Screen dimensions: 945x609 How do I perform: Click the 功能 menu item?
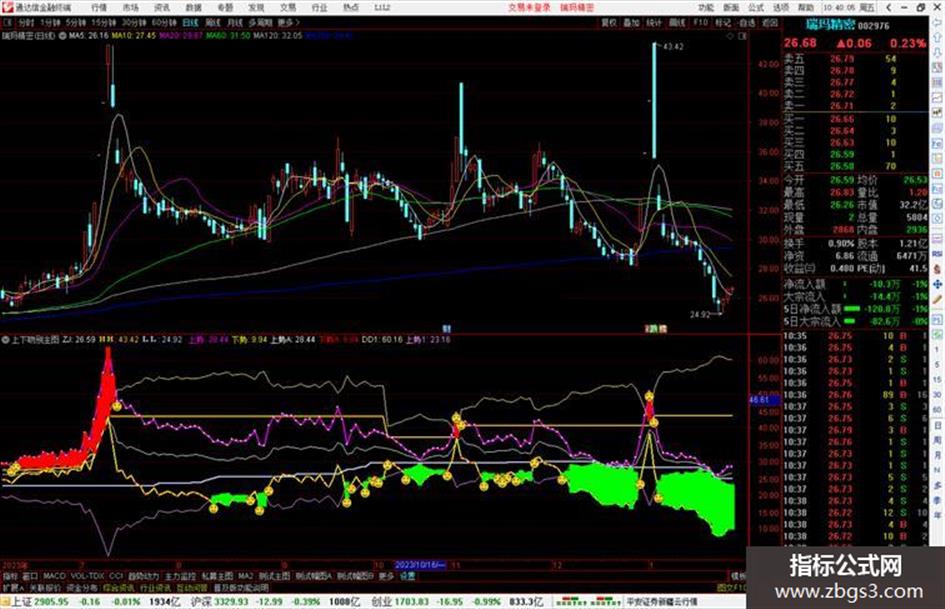(706, 8)
